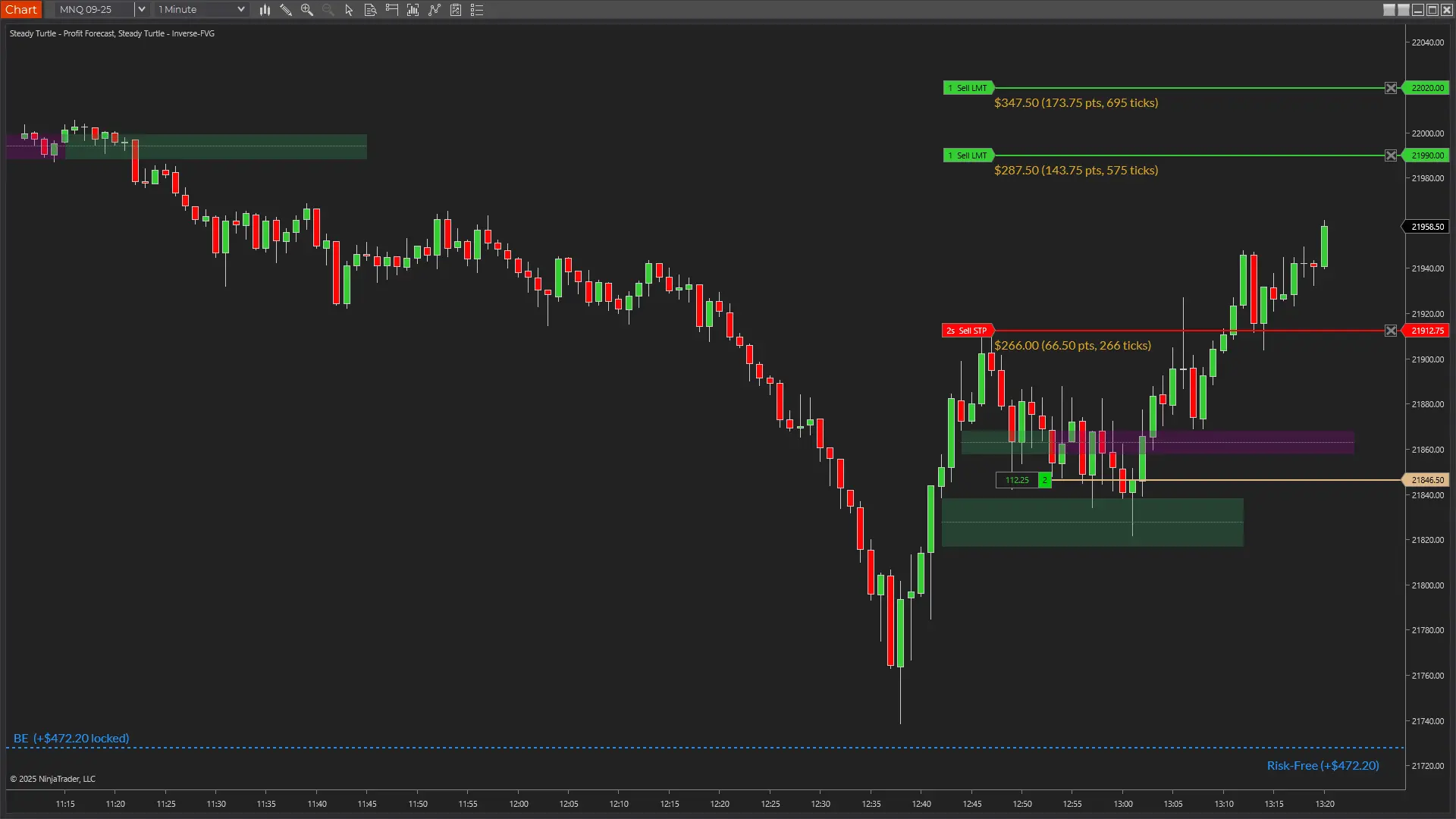Cancel the 22020.00 Sell LMT order

click(1391, 88)
